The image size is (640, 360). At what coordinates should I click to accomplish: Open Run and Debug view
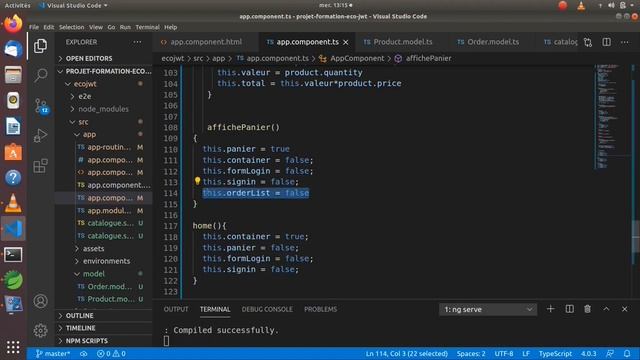[x=40, y=136]
